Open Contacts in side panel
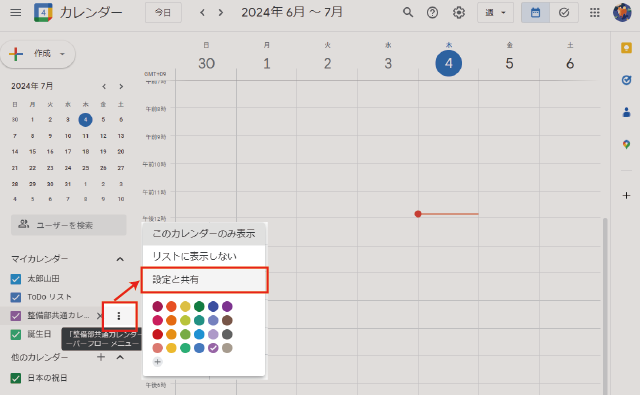The image size is (640, 395). 626,112
